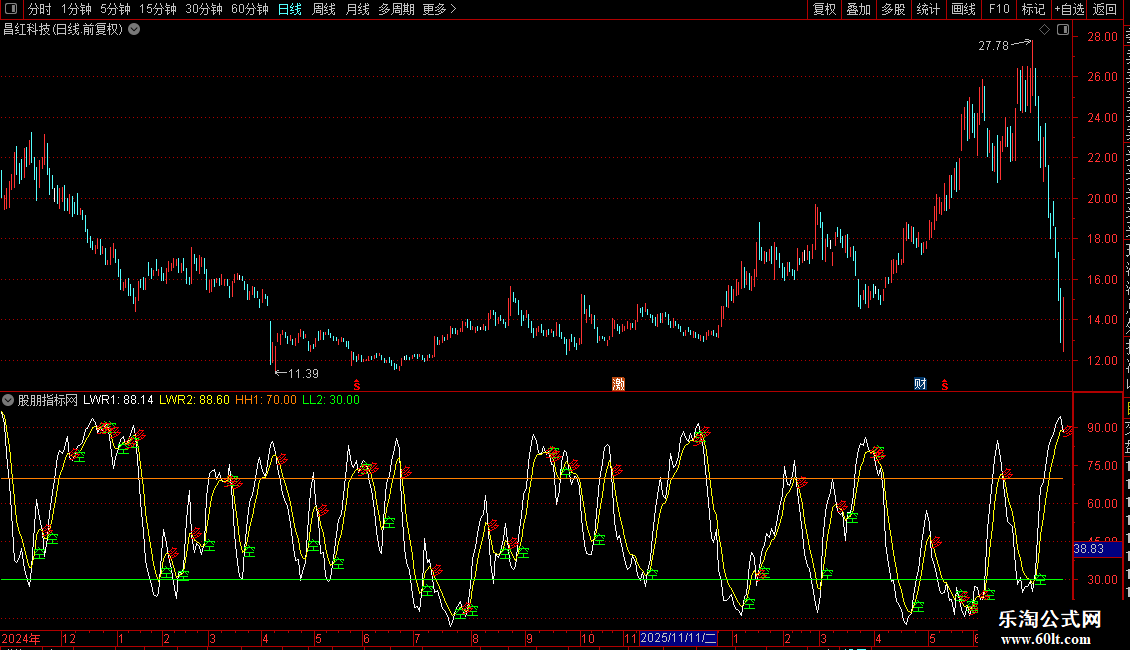Open the 画线 drawing tools
The height and width of the screenshot is (650, 1130).
[x=964, y=9]
